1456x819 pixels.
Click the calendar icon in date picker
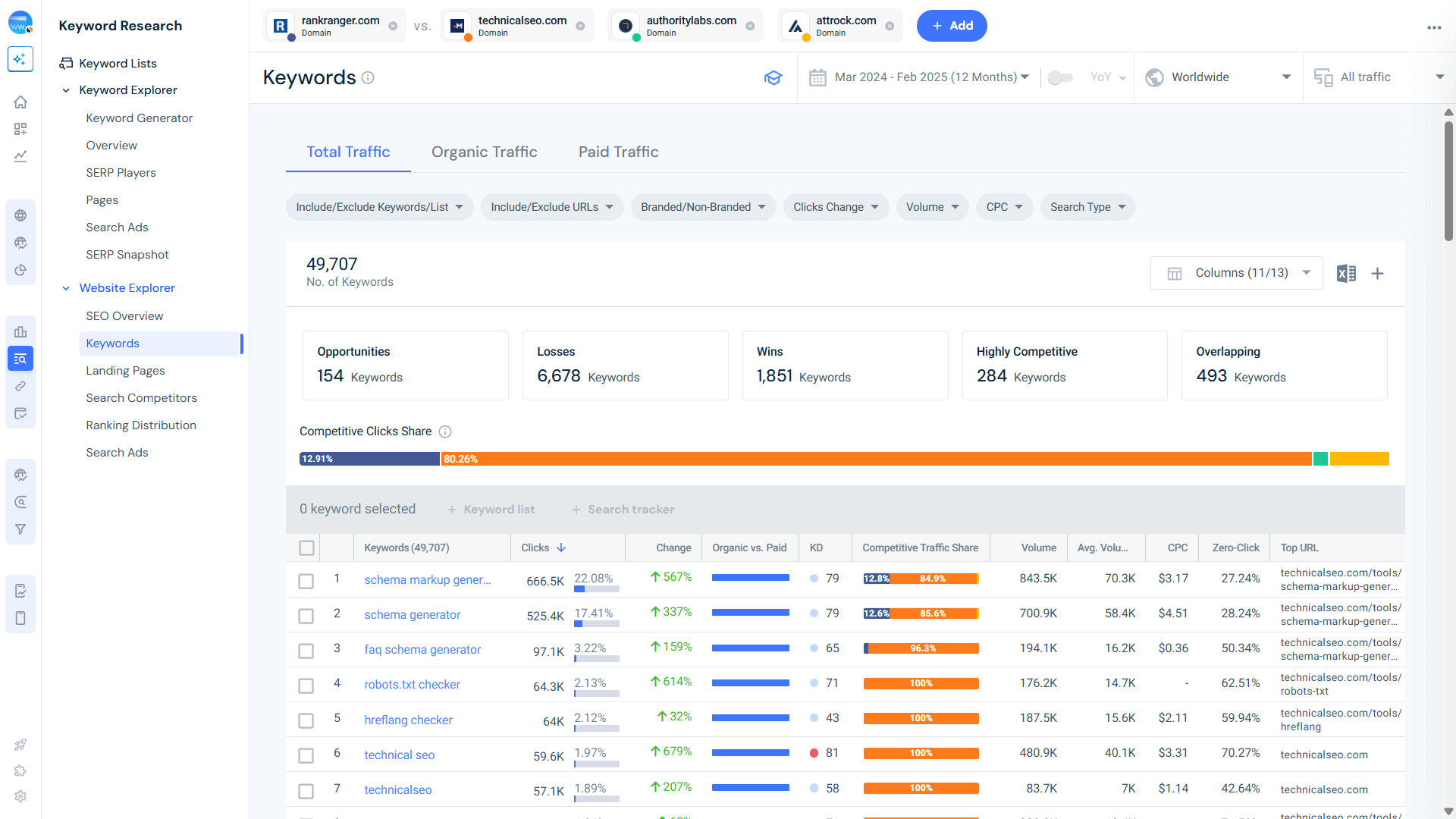817,77
